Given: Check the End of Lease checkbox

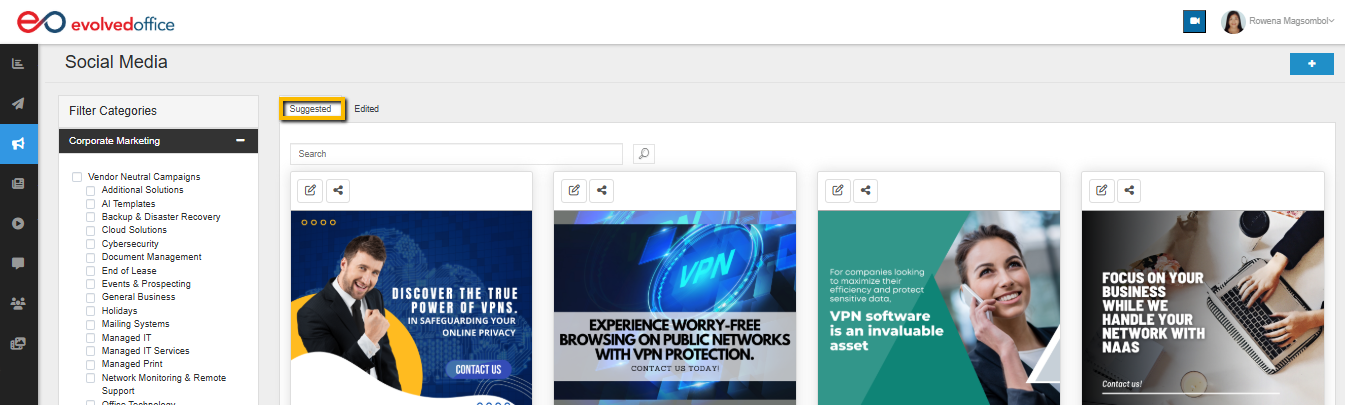Looking at the screenshot, I should point(91,271).
